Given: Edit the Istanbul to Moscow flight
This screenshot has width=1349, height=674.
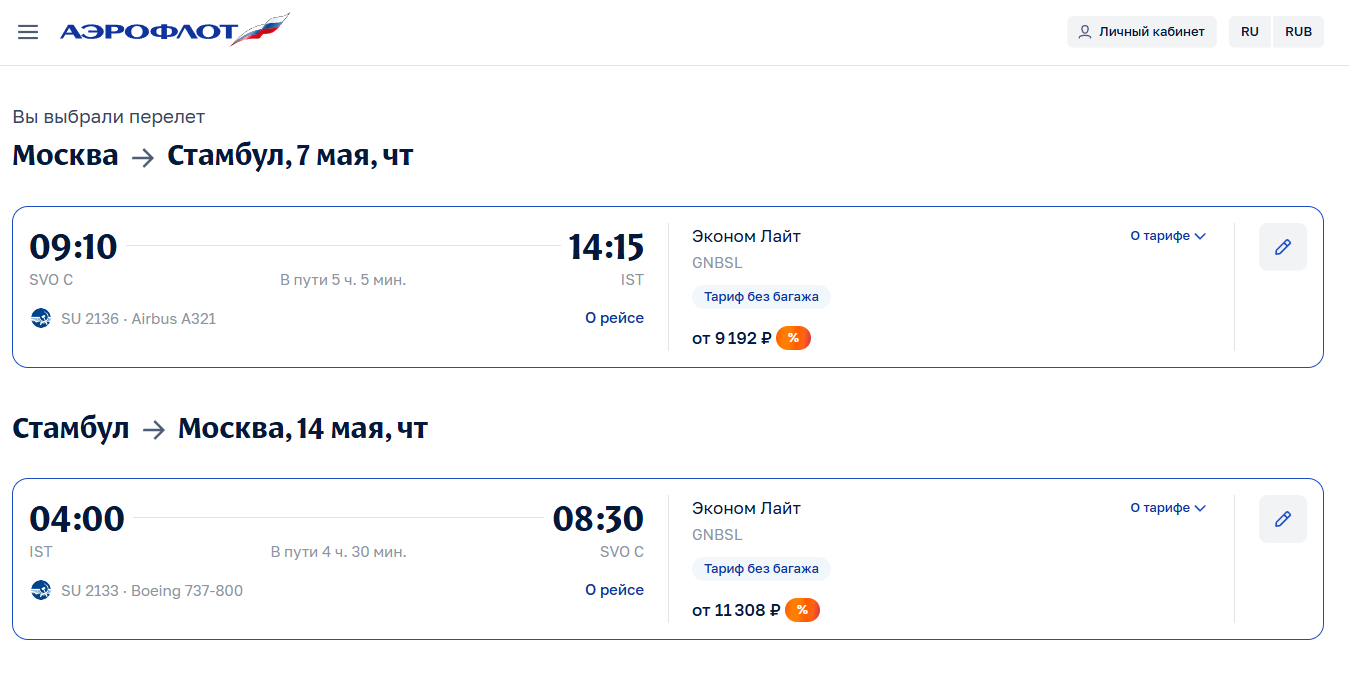Looking at the screenshot, I should pyautogui.click(x=1282, y=519).
